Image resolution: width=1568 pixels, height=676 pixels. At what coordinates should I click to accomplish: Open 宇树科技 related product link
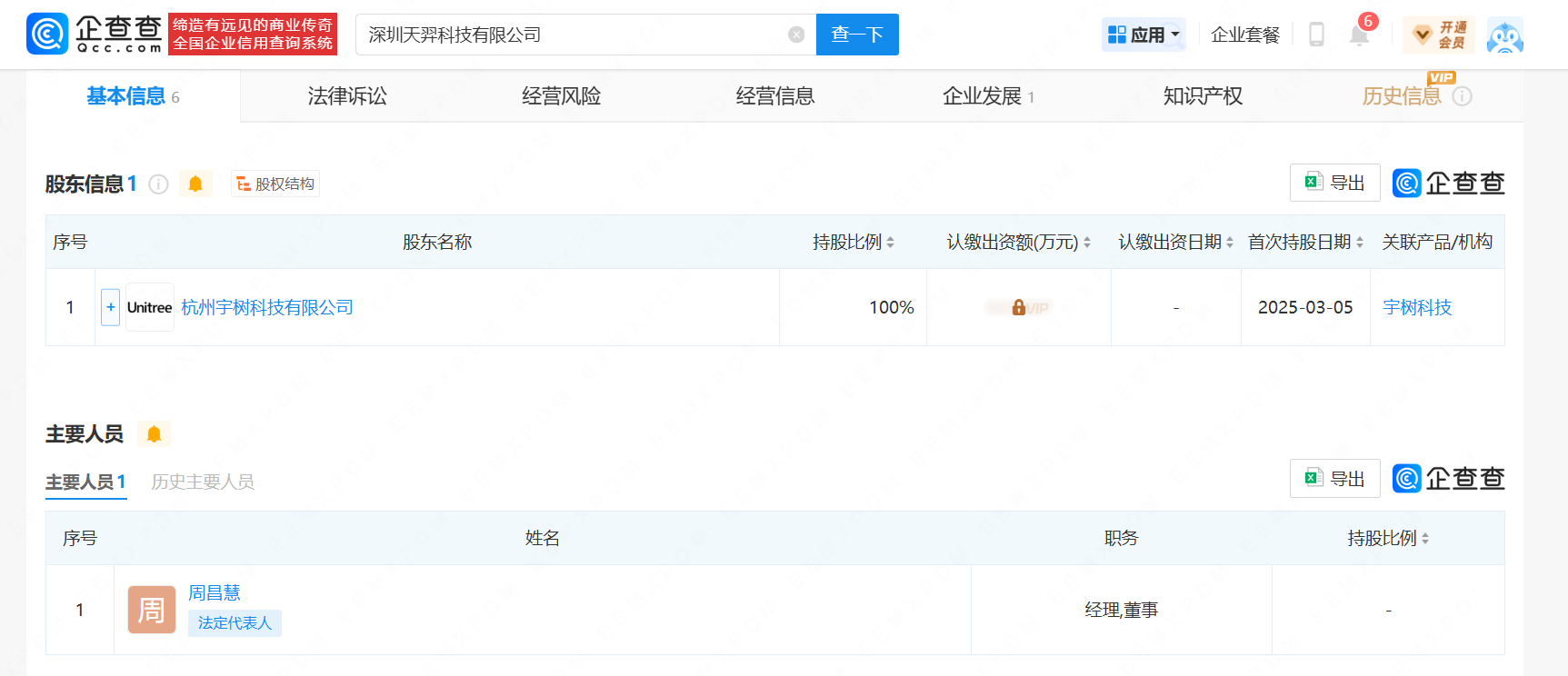click(1417, 308)
